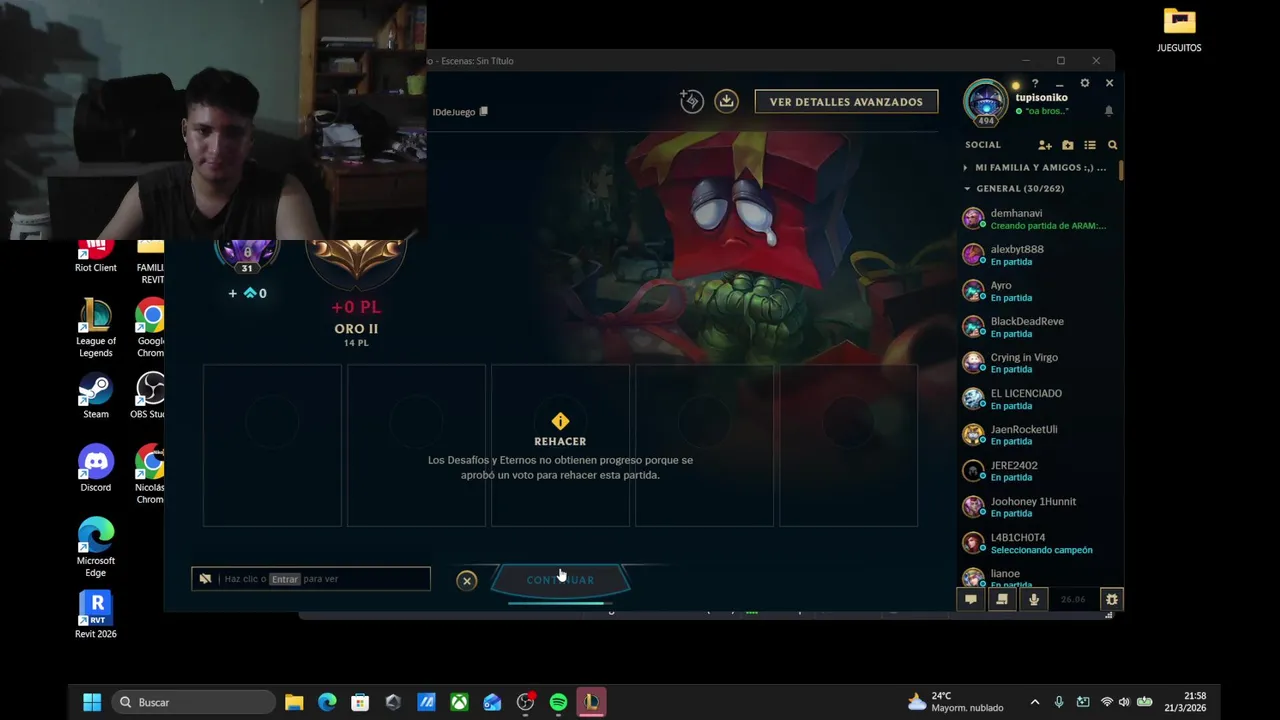Open League of Legends desktop shortcut

pyautogui.click(x=96, y=328)
